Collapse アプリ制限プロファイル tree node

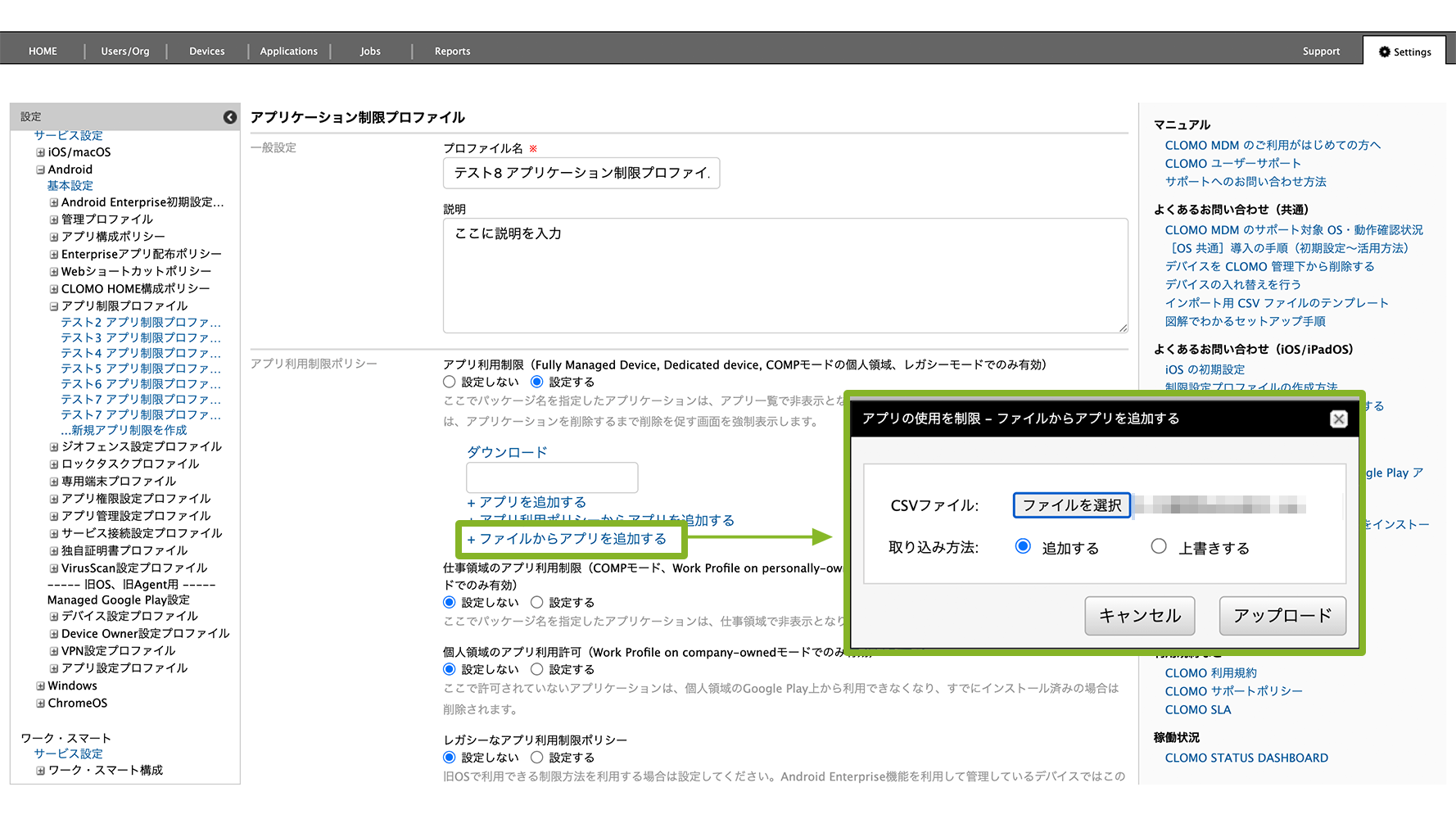click(54, 306)
